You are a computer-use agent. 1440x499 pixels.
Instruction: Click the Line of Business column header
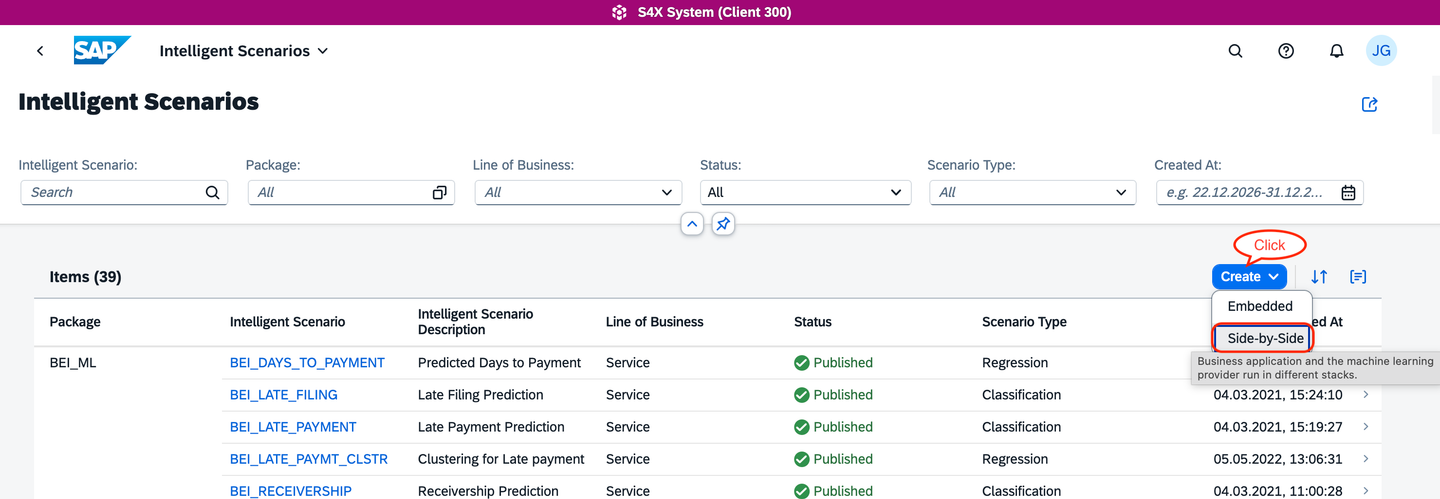coord(655,322)
